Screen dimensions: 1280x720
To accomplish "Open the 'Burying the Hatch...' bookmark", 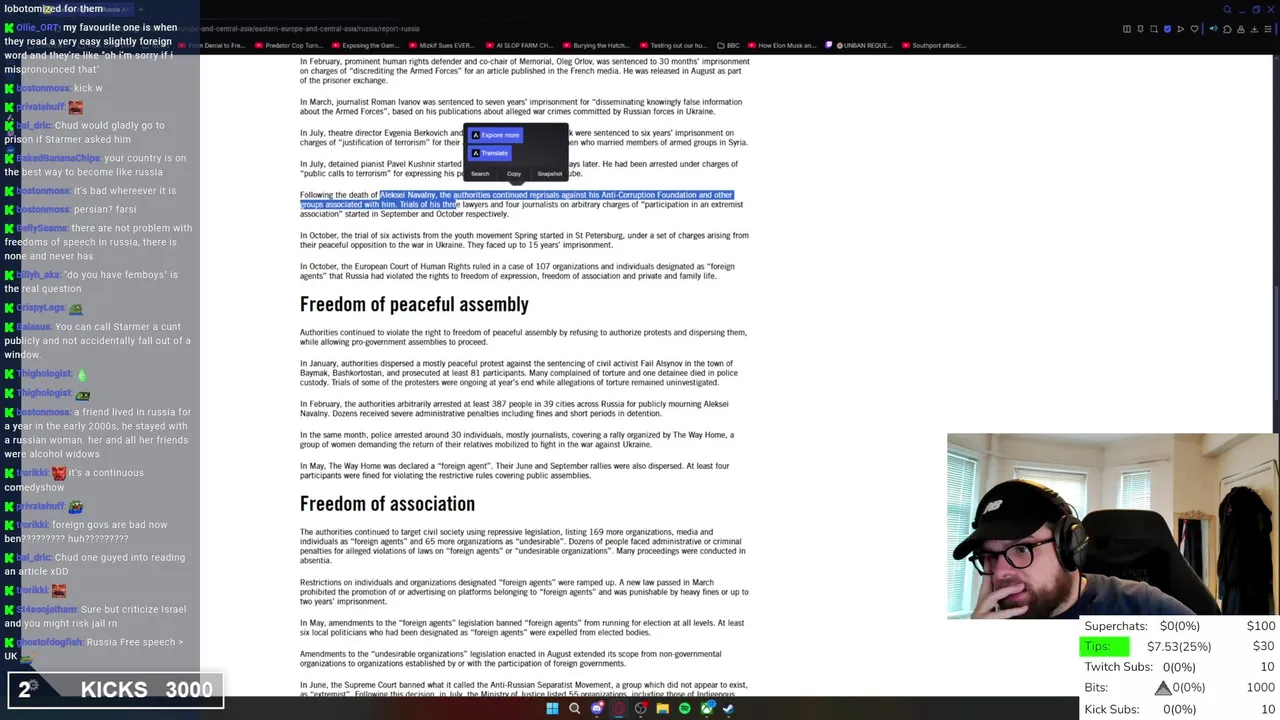I will pyautogui.click(x=598, y=46).
